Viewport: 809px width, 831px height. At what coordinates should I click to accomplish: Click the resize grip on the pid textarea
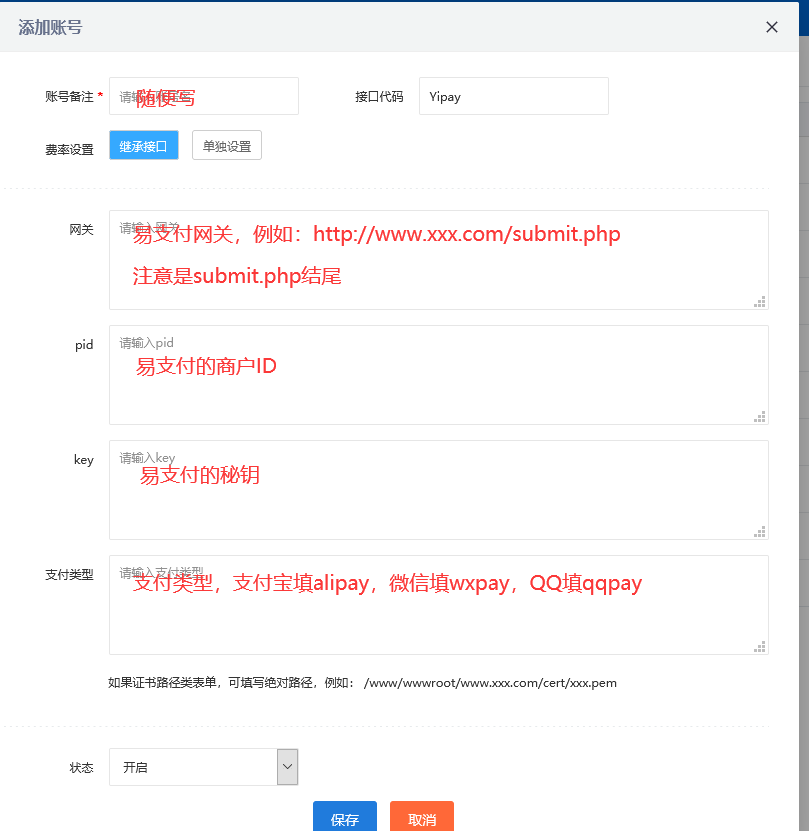(x=760, y=417)
